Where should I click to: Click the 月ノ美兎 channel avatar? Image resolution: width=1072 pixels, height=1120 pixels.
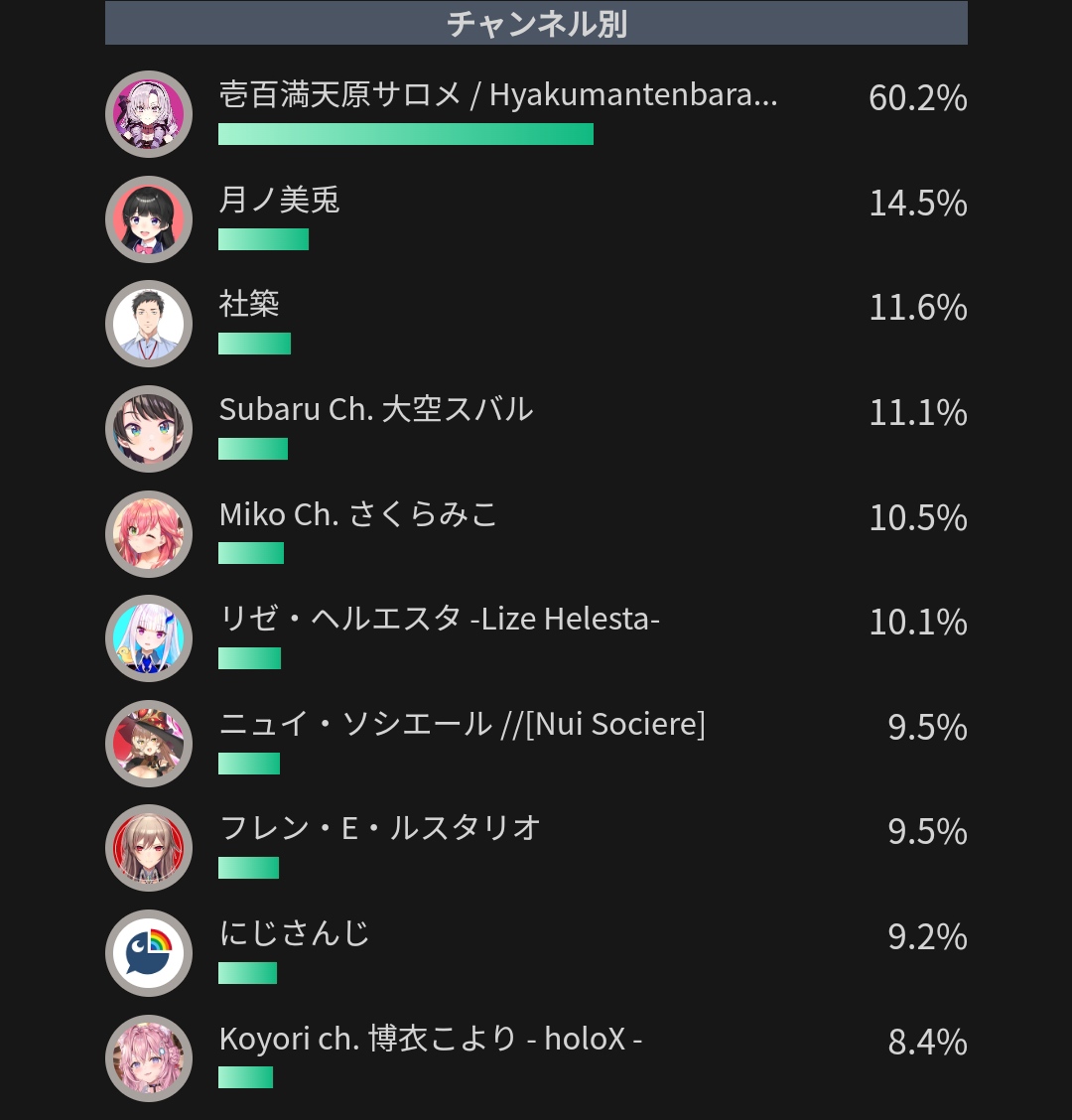coord(149,219)
